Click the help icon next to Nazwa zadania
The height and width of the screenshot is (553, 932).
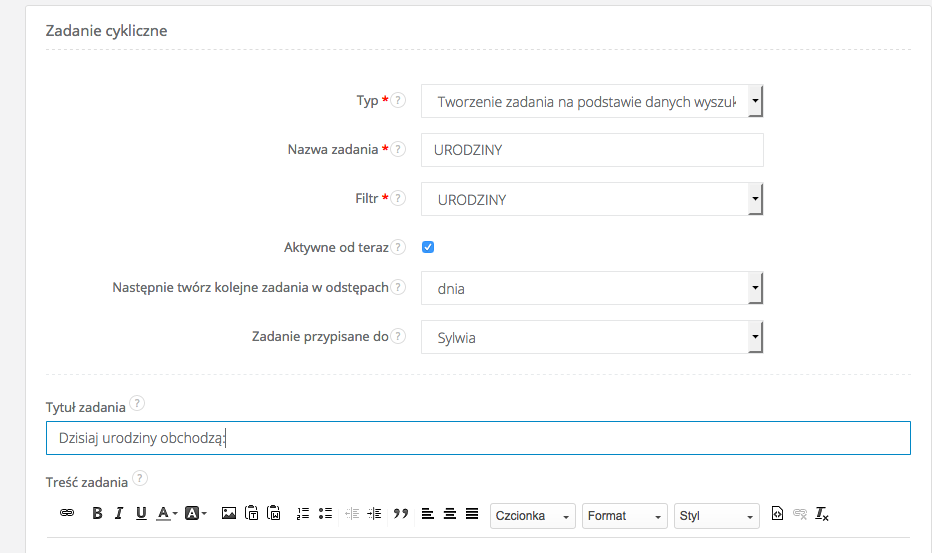pyautogui.click(x=398, y=149)
